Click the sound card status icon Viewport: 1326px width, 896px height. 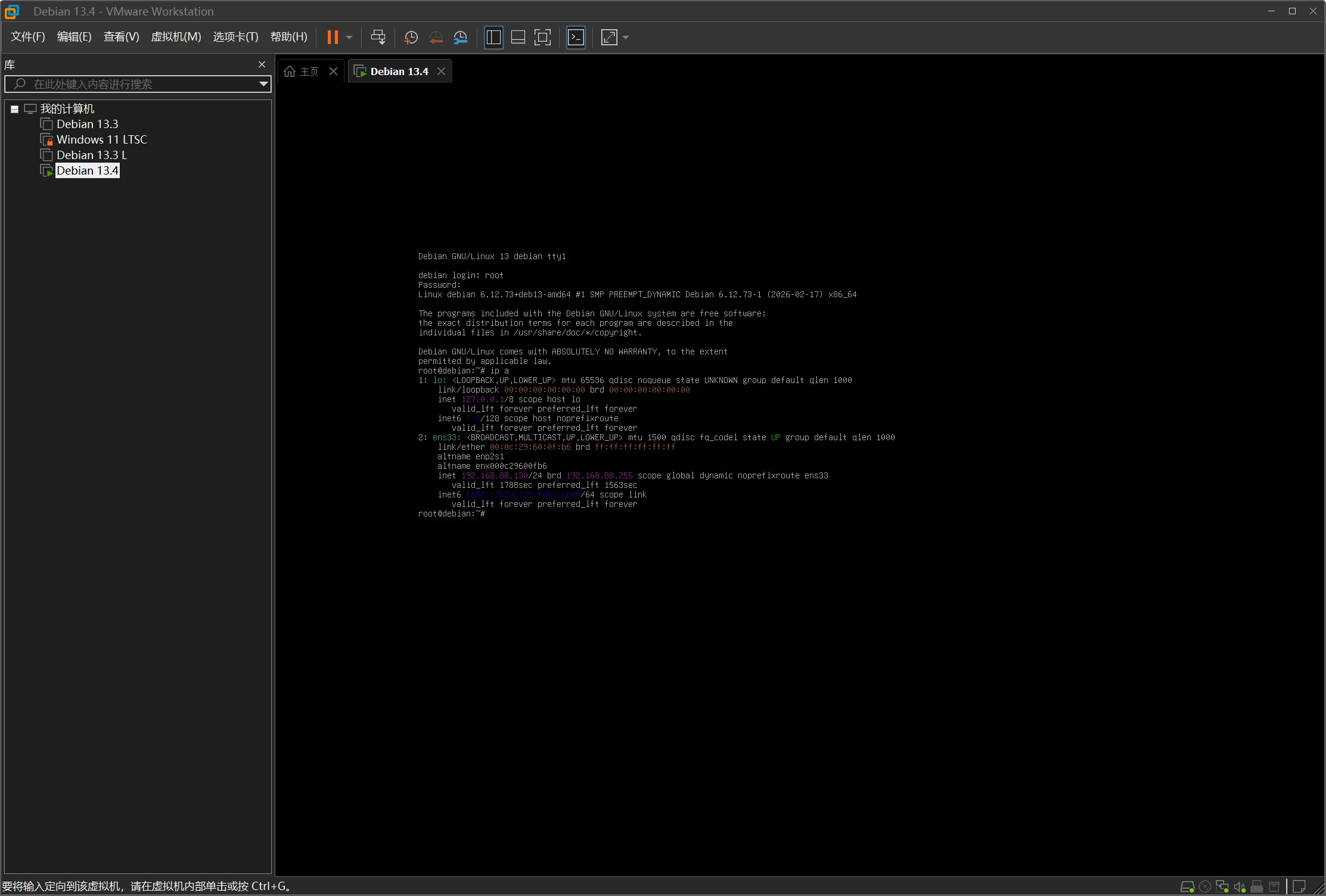pyautogui.click(x=1240, y=886)
